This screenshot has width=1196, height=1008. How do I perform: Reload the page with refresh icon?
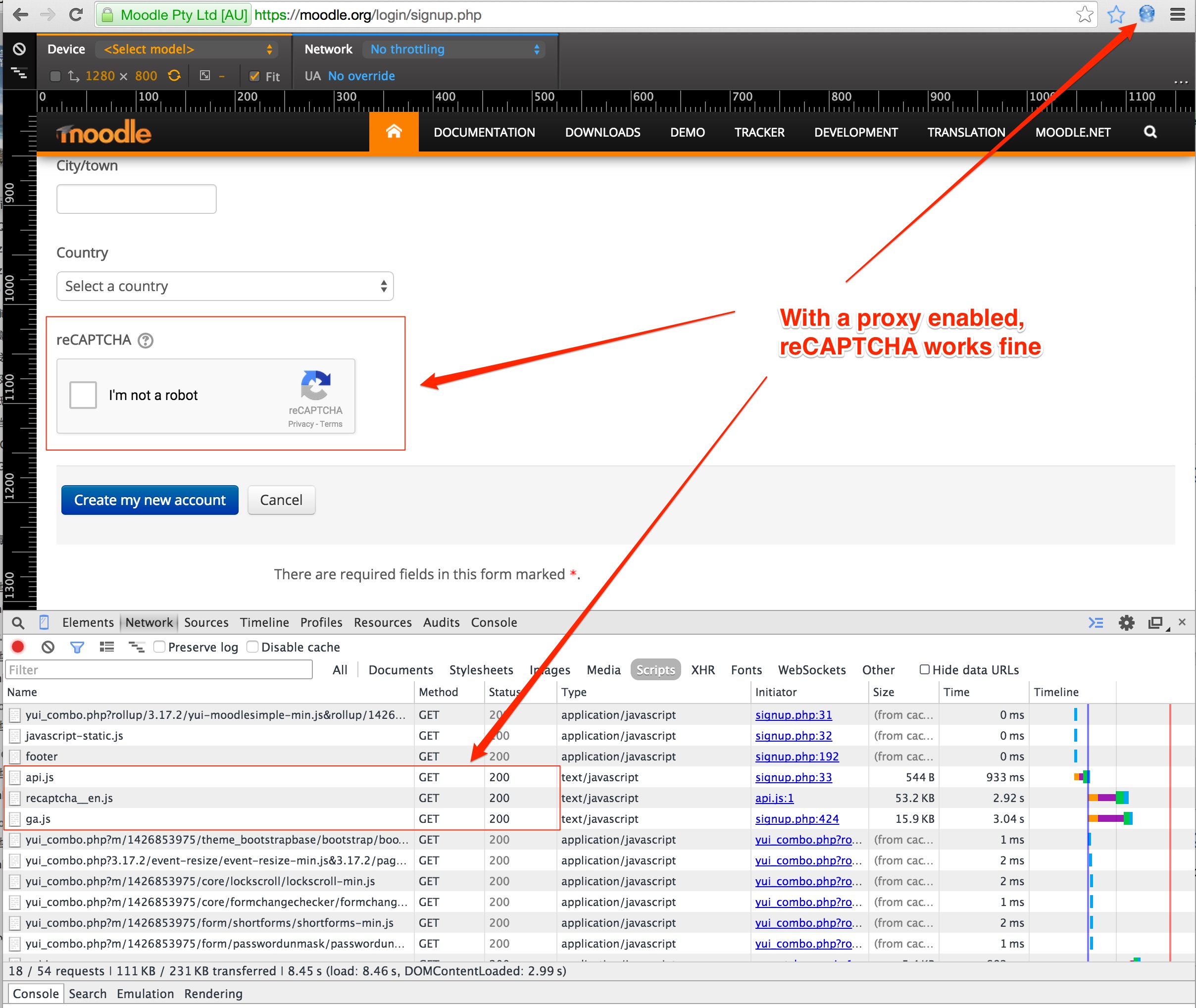[75, 15]
